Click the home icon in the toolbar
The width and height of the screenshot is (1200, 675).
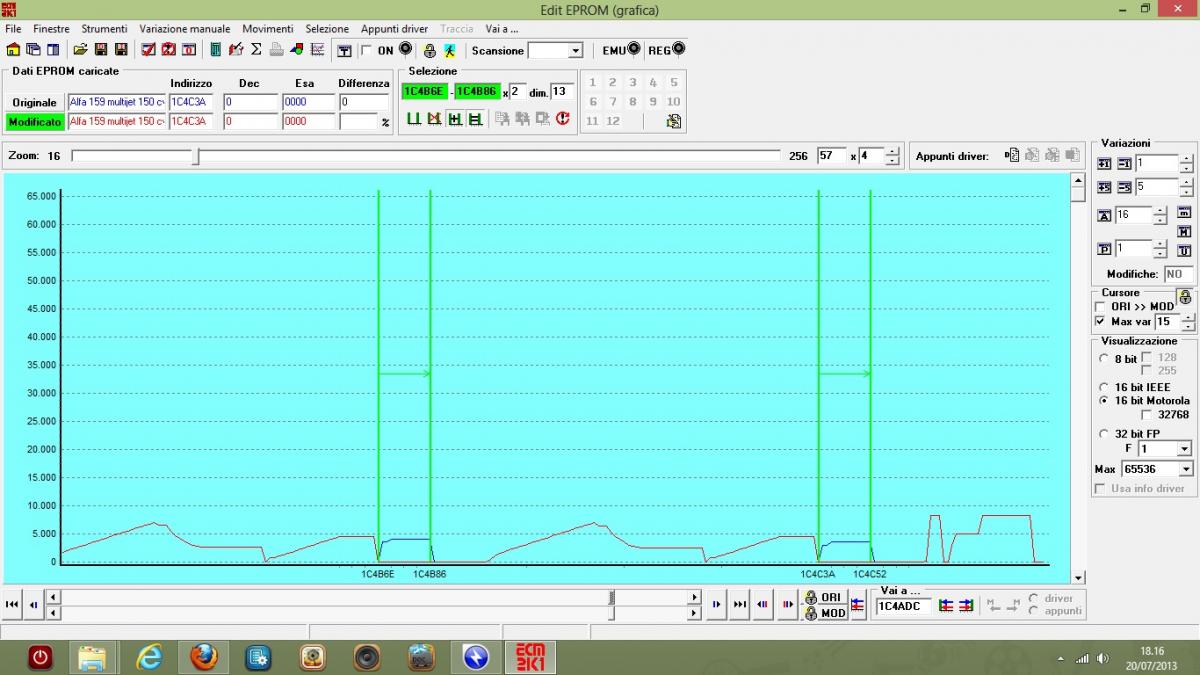[x=13, y=50]
